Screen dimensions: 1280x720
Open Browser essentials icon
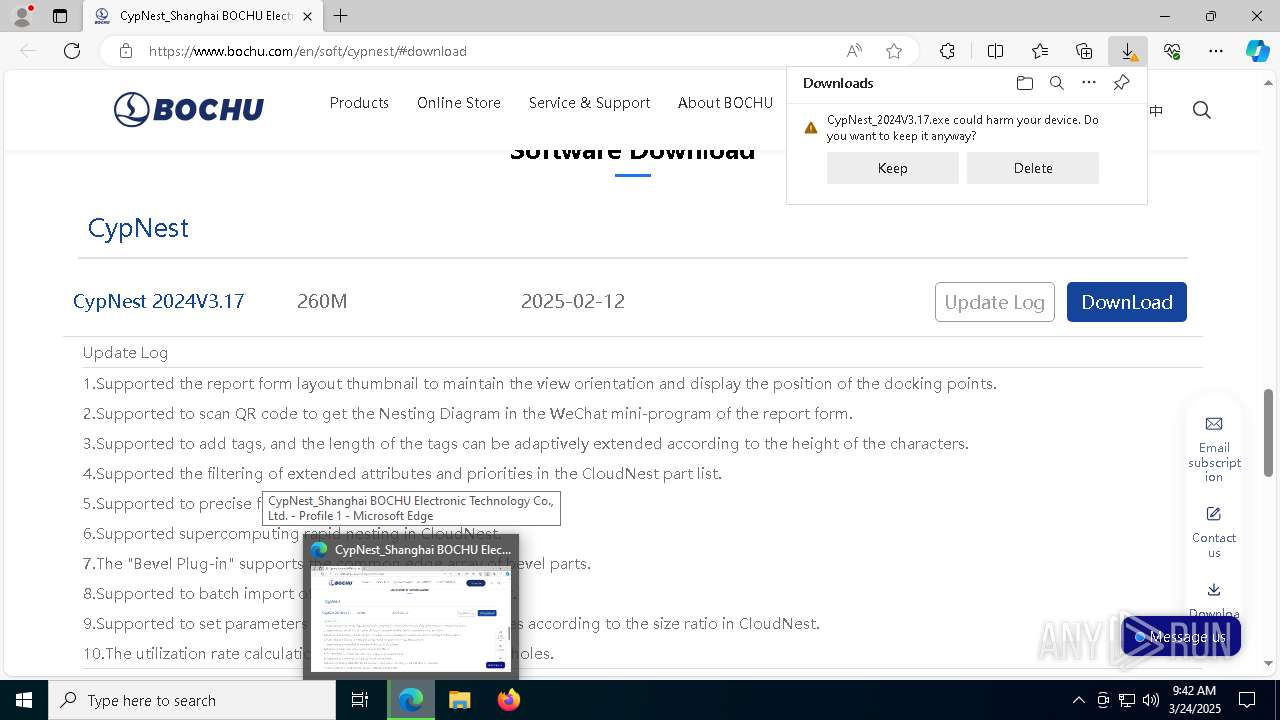[1172, 51]
